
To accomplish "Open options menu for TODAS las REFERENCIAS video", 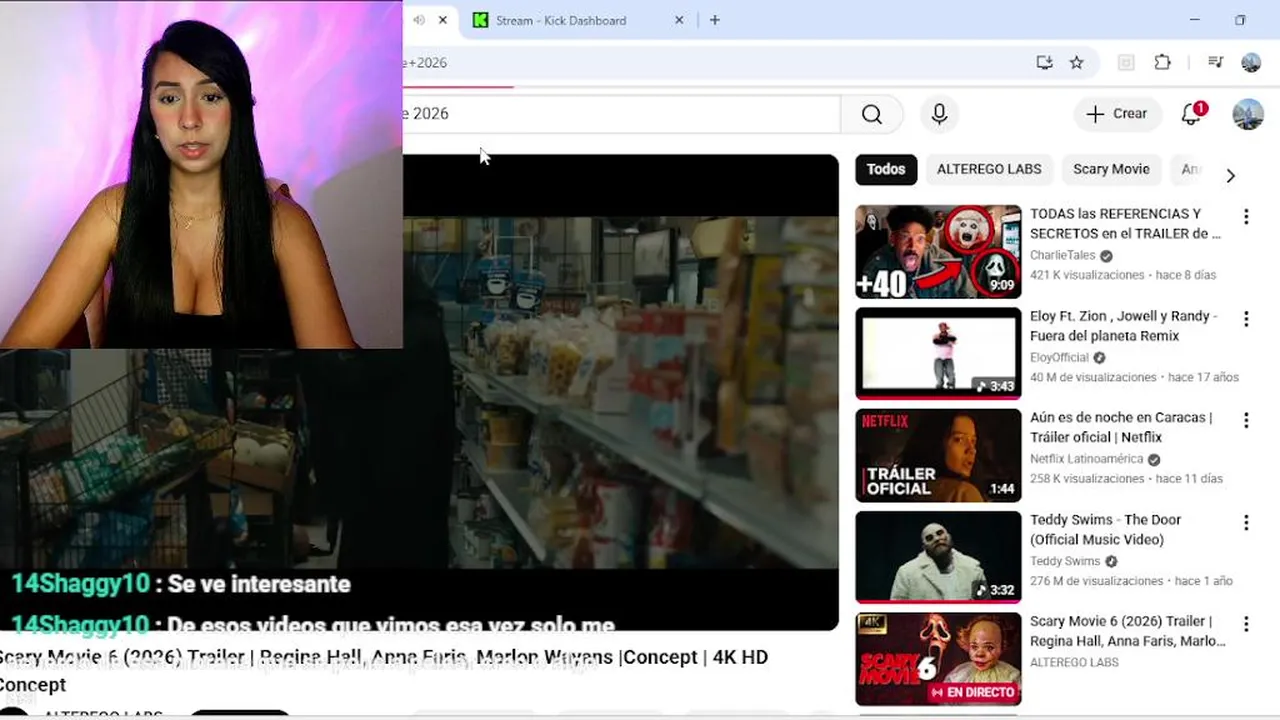I will click(x=1246, y=217).
